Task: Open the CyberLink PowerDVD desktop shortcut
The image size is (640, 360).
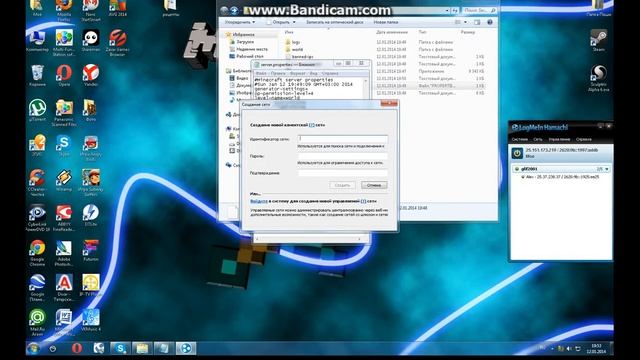Action: click(x=37, y=218)
